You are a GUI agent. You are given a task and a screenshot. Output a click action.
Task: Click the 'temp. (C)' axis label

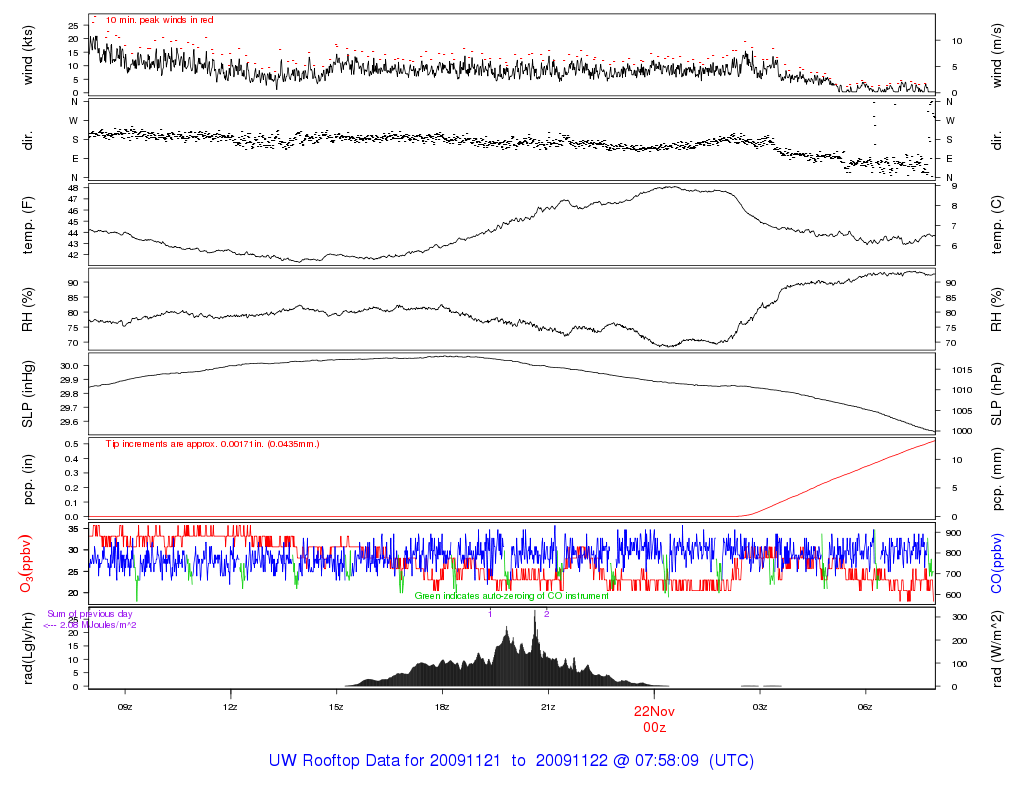[996, 225]
